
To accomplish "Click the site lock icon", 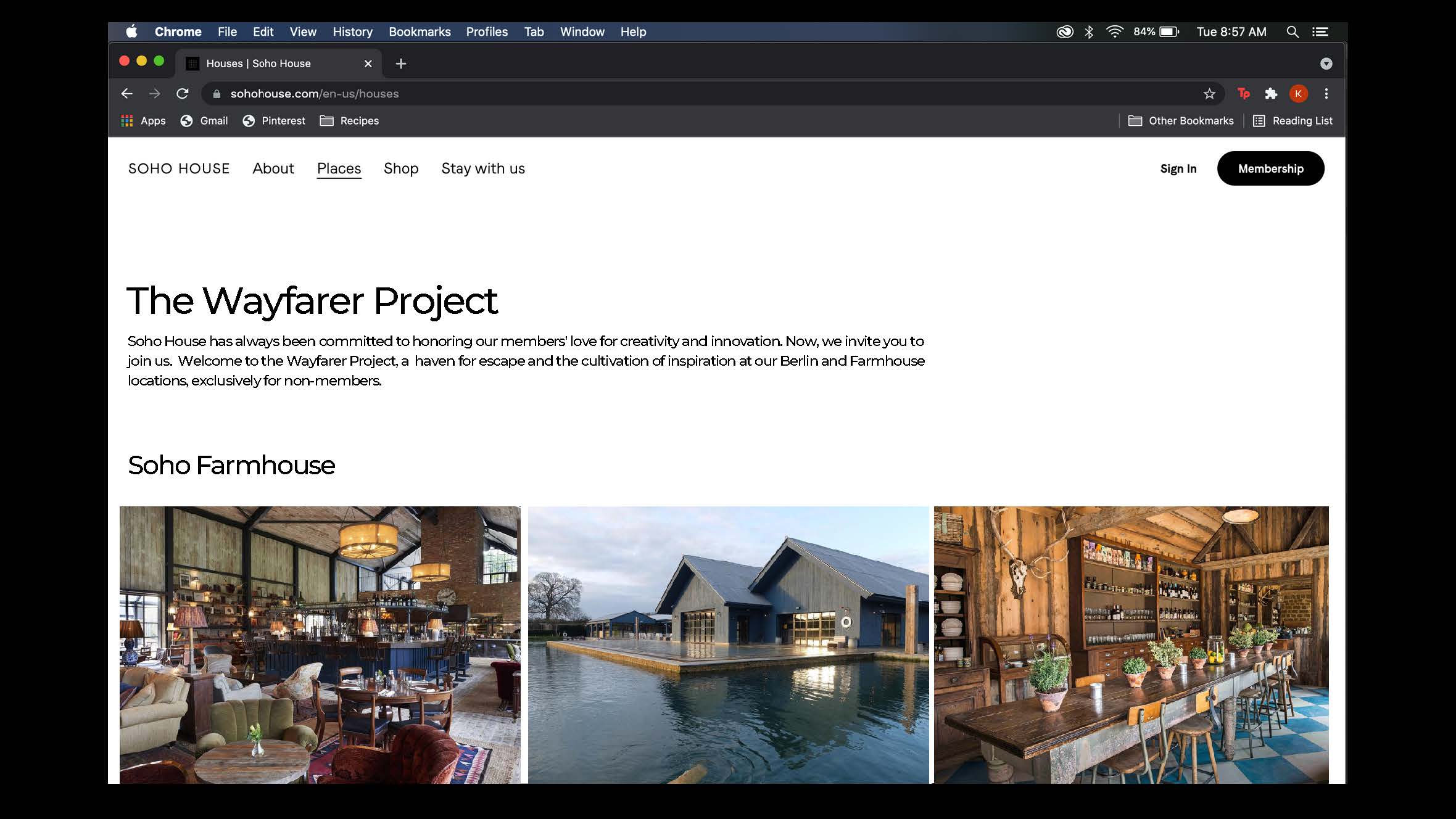I will [x=217, y=94].
